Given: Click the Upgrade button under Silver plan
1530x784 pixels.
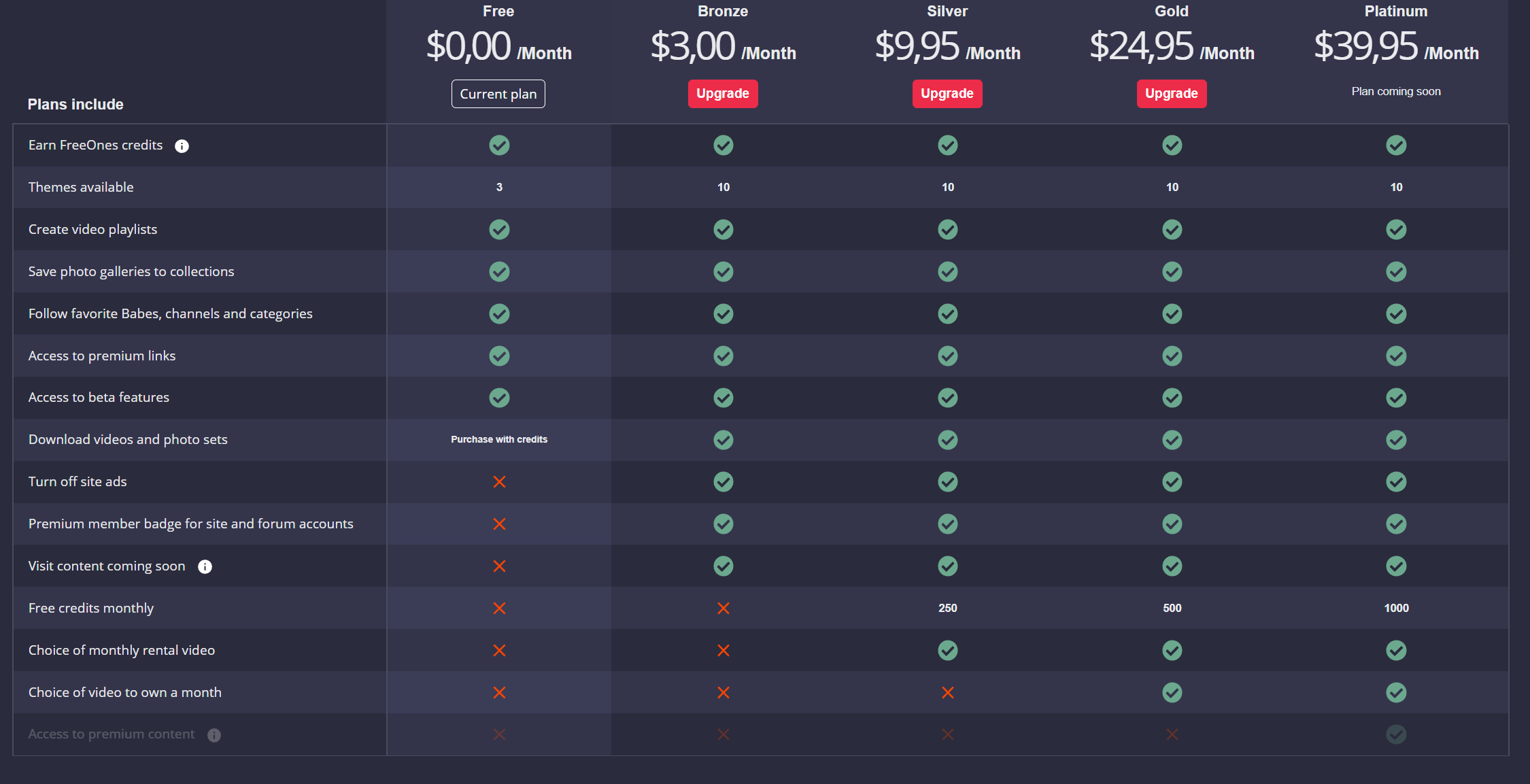Looking at the screenshot, I should [947, 94].
